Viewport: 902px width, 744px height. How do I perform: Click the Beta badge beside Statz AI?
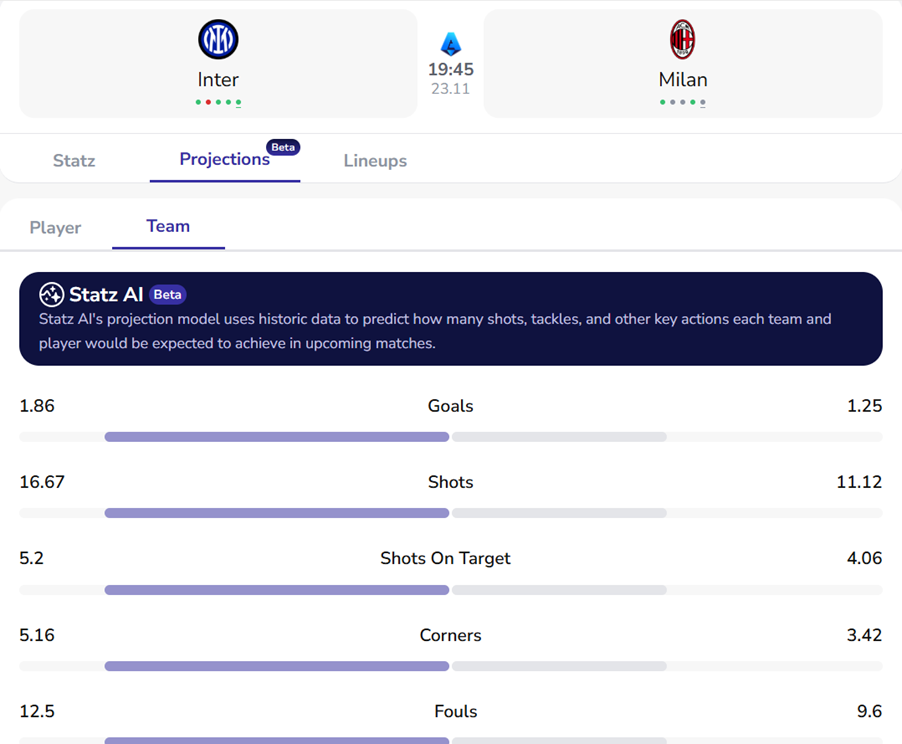tap(168, 295)
